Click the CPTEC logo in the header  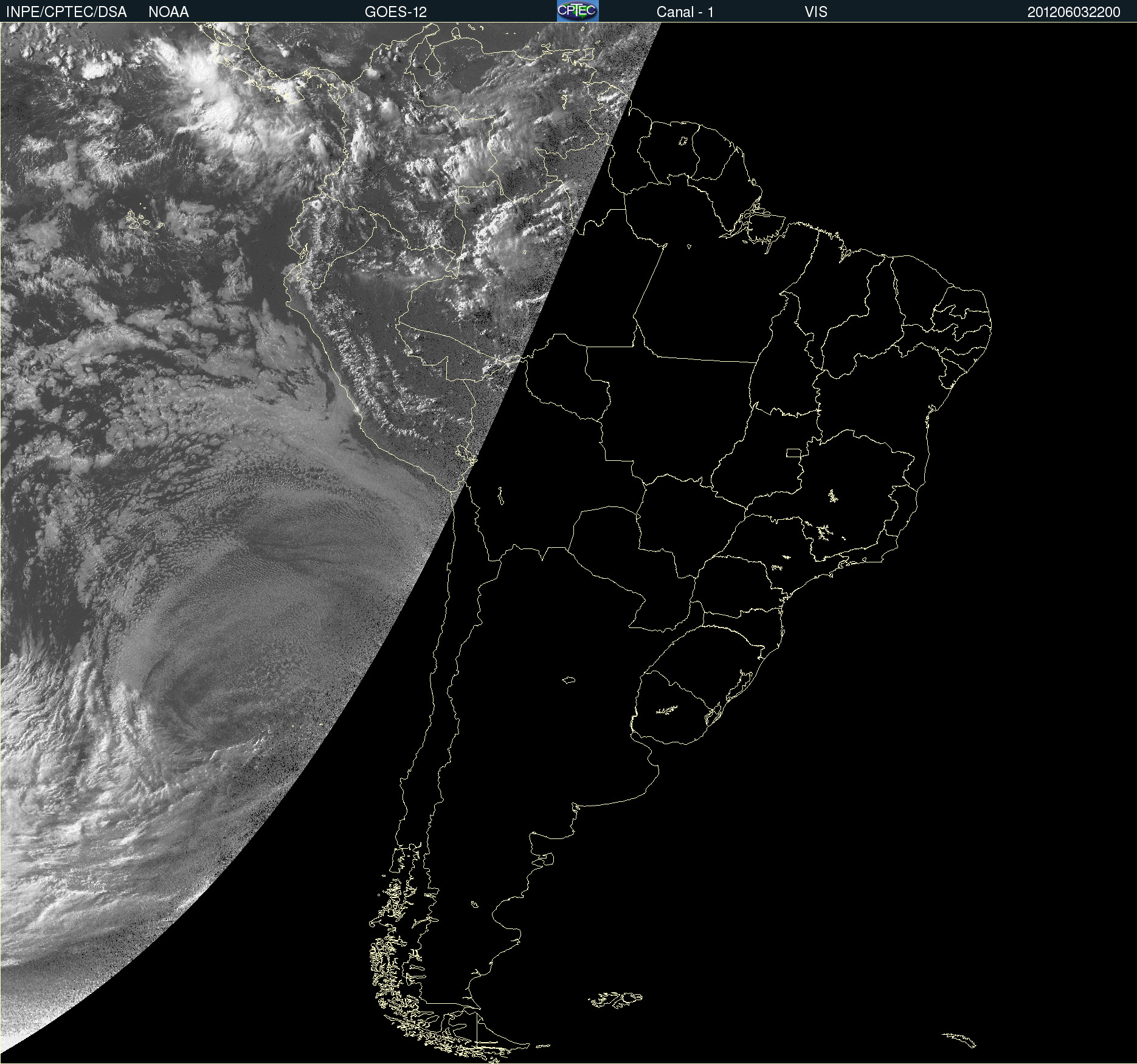tap(578, 11)
